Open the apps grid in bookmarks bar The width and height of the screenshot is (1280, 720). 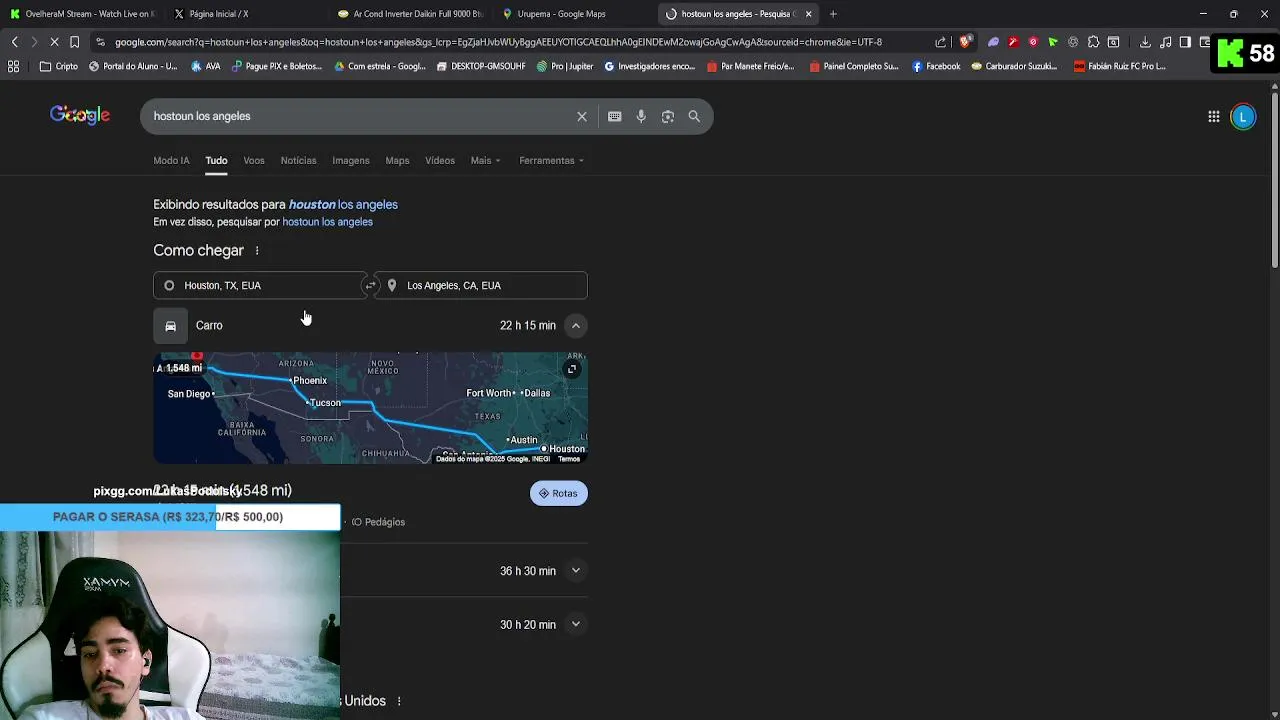13,66
